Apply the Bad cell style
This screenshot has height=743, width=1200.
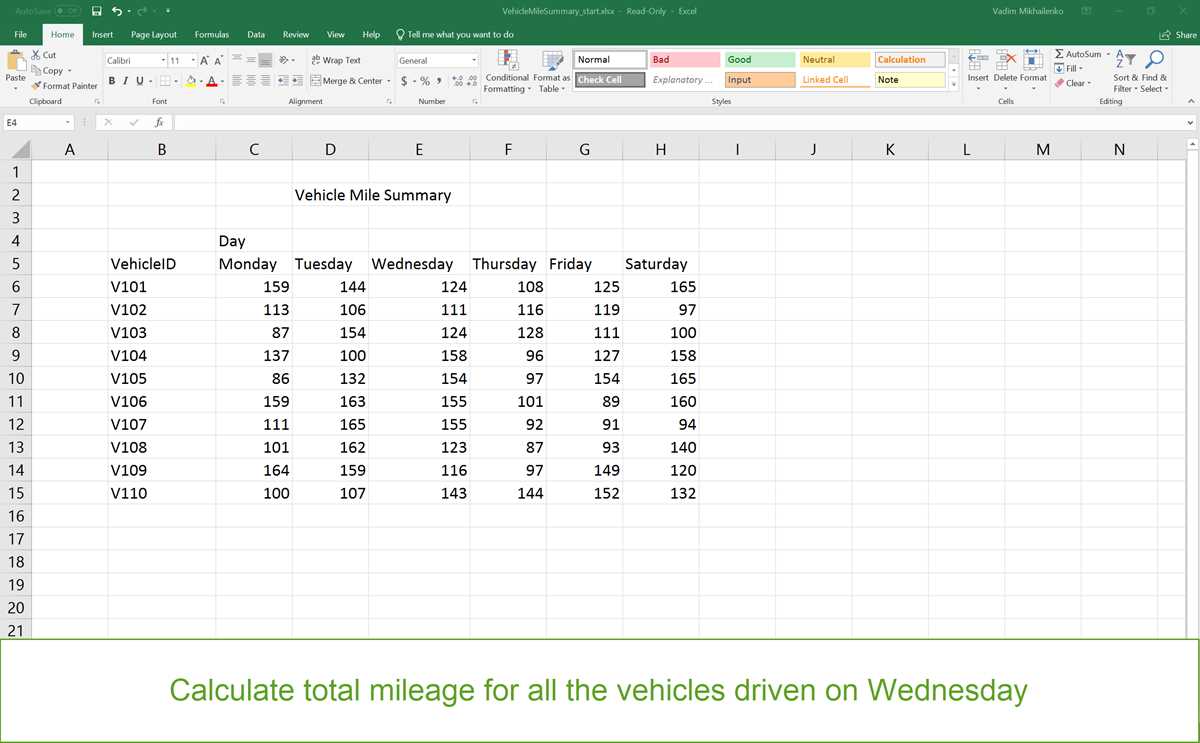pos(685,60)
